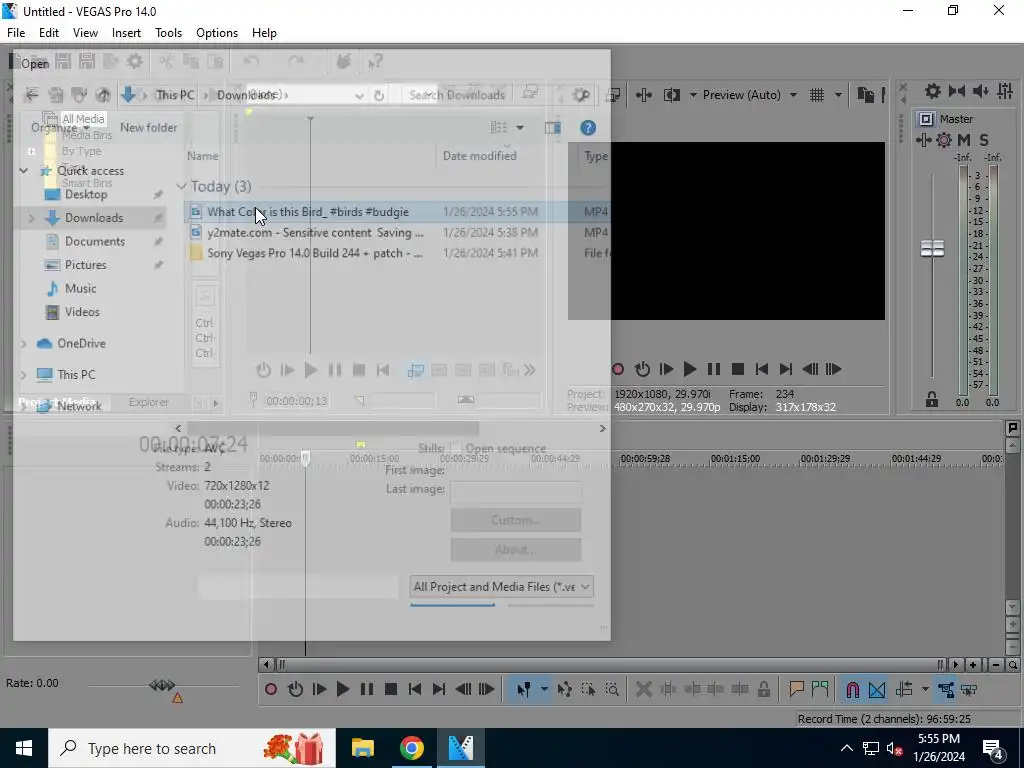Select the Selection Edit tool
1024x768 pixels.
point(588,689)
